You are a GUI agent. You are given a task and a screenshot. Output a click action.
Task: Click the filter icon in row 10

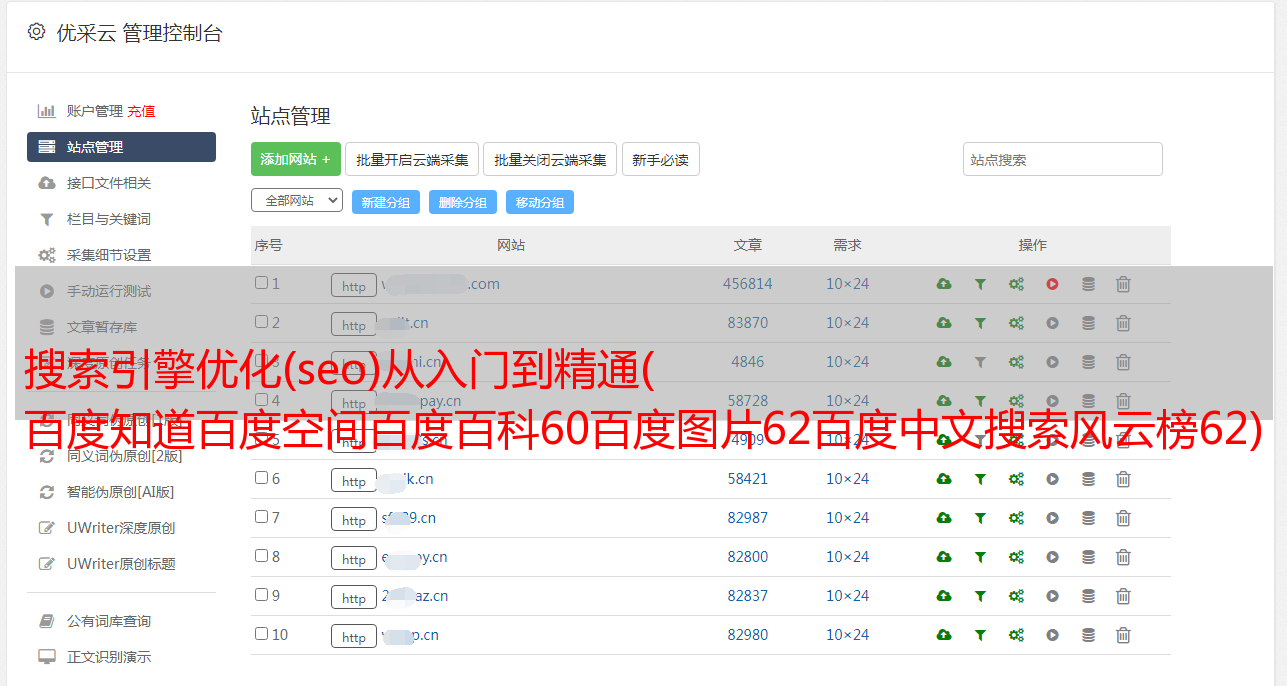tap(980, 635)
